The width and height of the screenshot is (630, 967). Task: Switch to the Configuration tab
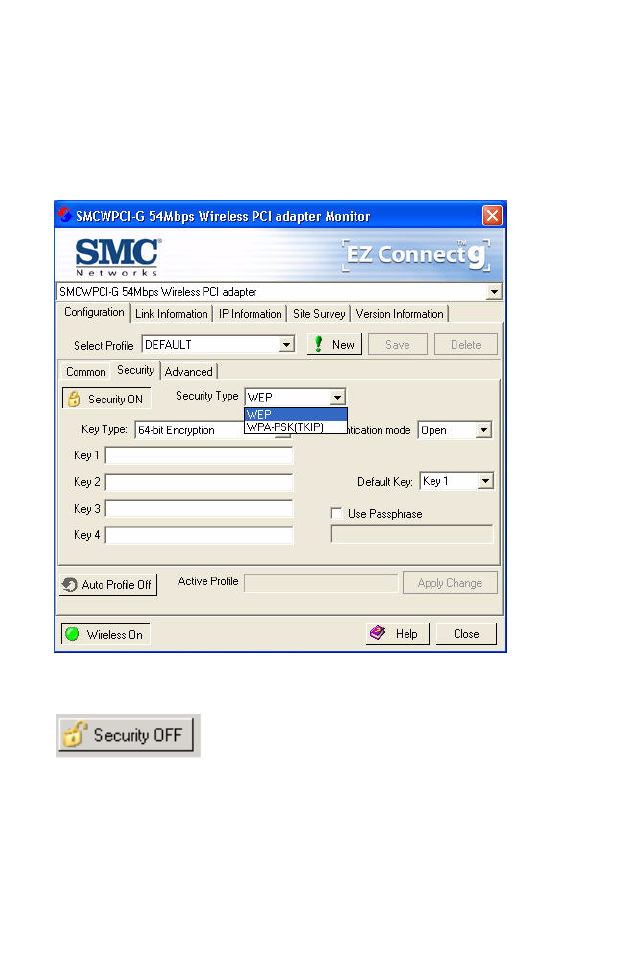94,312
